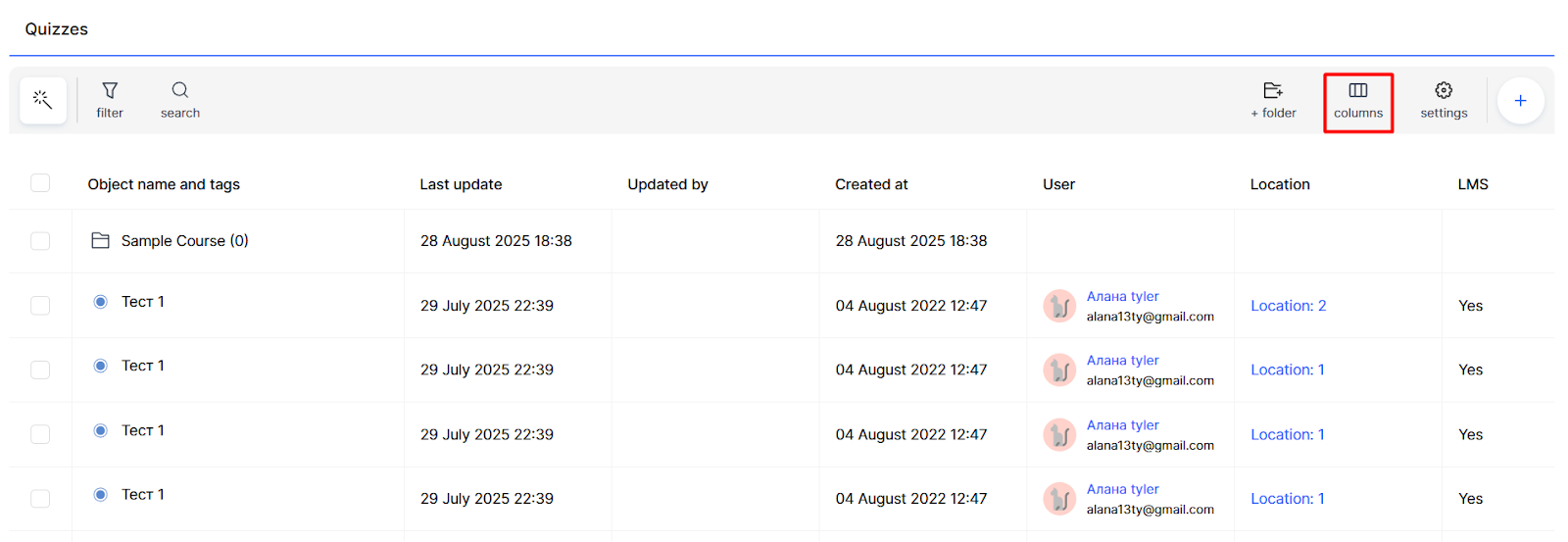Click the Sample Course folder icon

coord(100,241)
